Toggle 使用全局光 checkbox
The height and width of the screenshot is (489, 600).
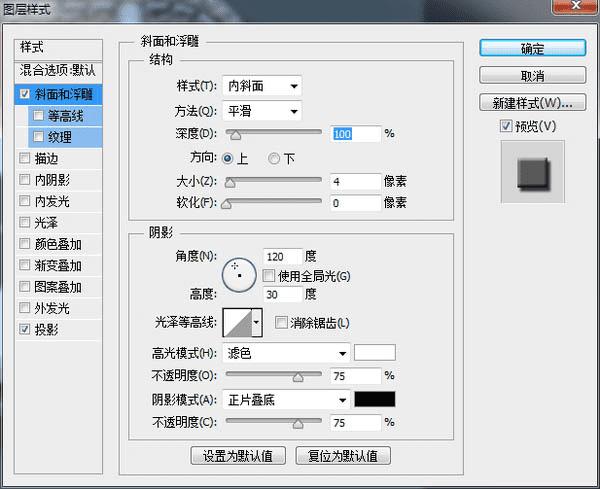[x=269, y=275]
